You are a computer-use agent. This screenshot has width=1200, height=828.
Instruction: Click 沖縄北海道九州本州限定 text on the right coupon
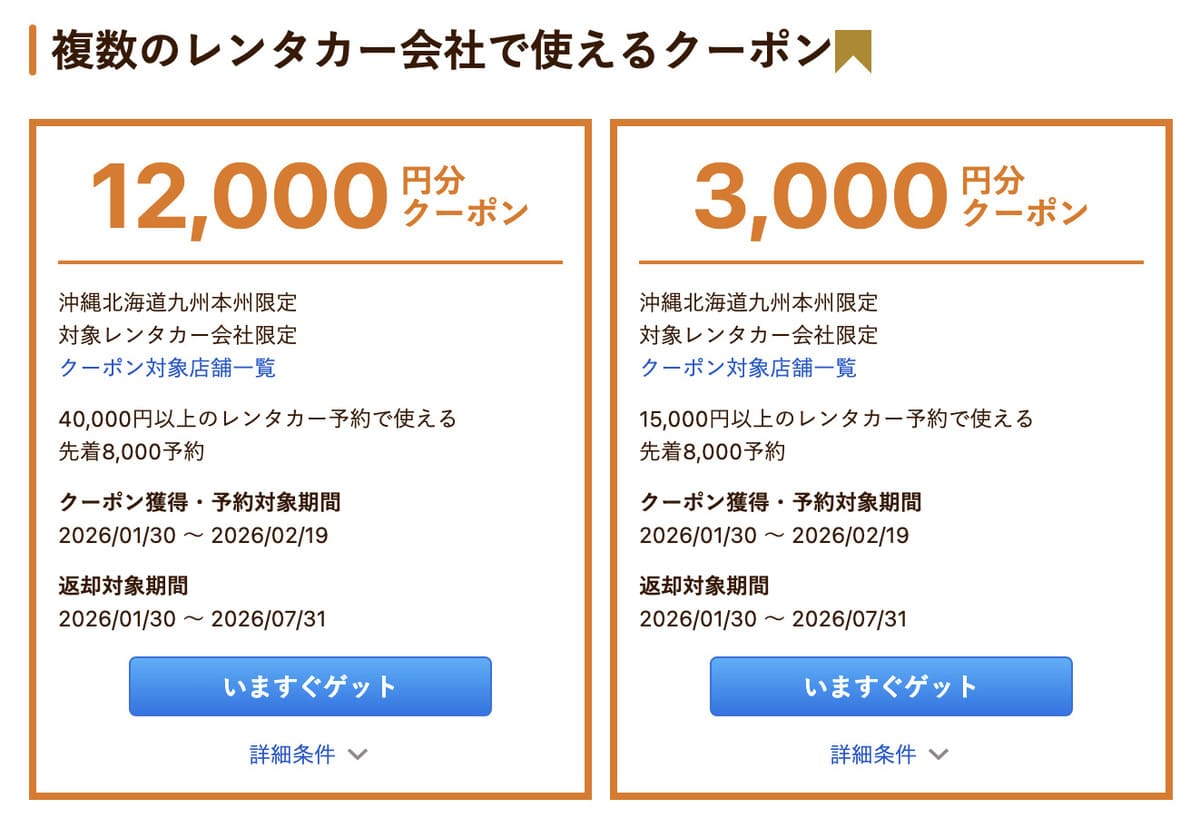(762, 302)
